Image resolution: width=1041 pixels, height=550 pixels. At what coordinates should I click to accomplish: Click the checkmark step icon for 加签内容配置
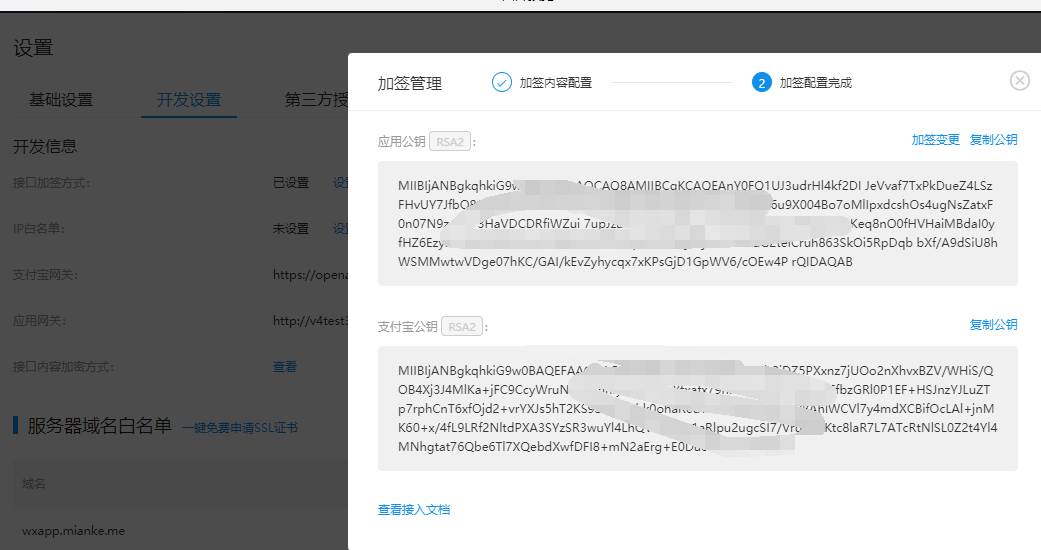click(501, 82)
